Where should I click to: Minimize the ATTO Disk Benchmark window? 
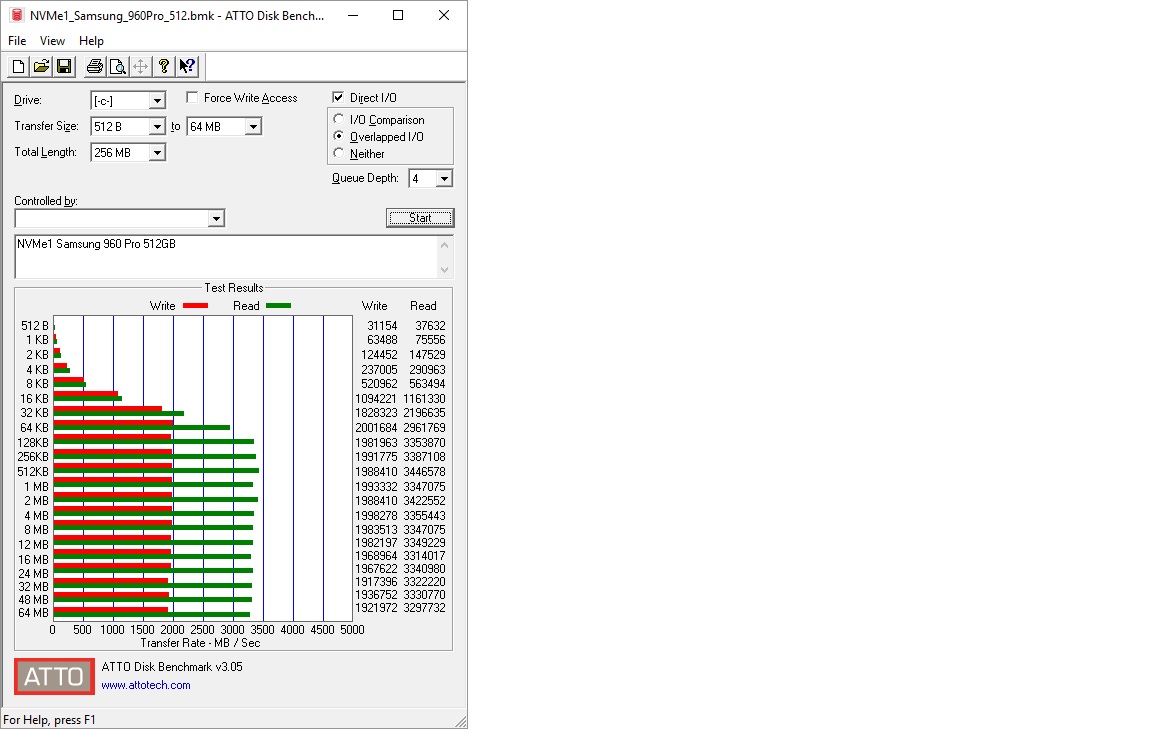tap(353, 15)
